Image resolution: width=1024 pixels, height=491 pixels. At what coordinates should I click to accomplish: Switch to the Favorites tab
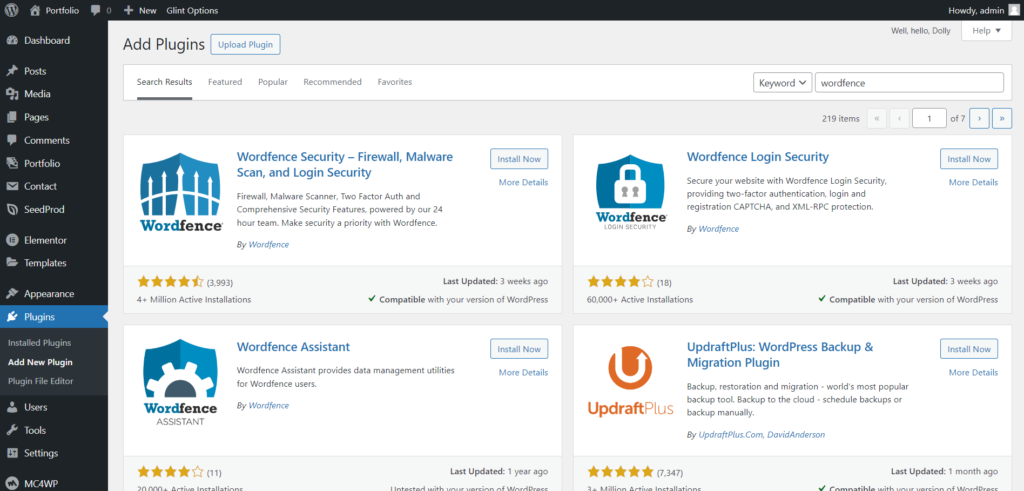coord(395,82)
